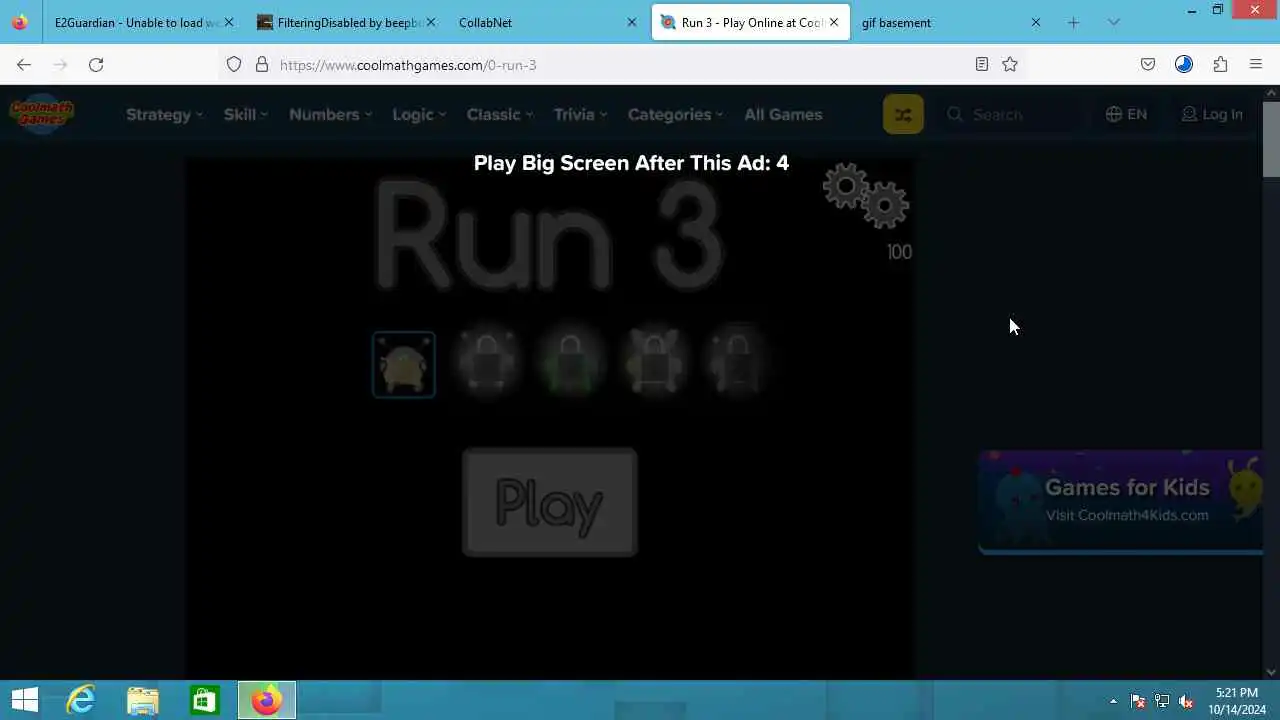Open the list all tabs dropdown
The height and width of the screenshot is (720, 1280).
[x=1114, y=22]
